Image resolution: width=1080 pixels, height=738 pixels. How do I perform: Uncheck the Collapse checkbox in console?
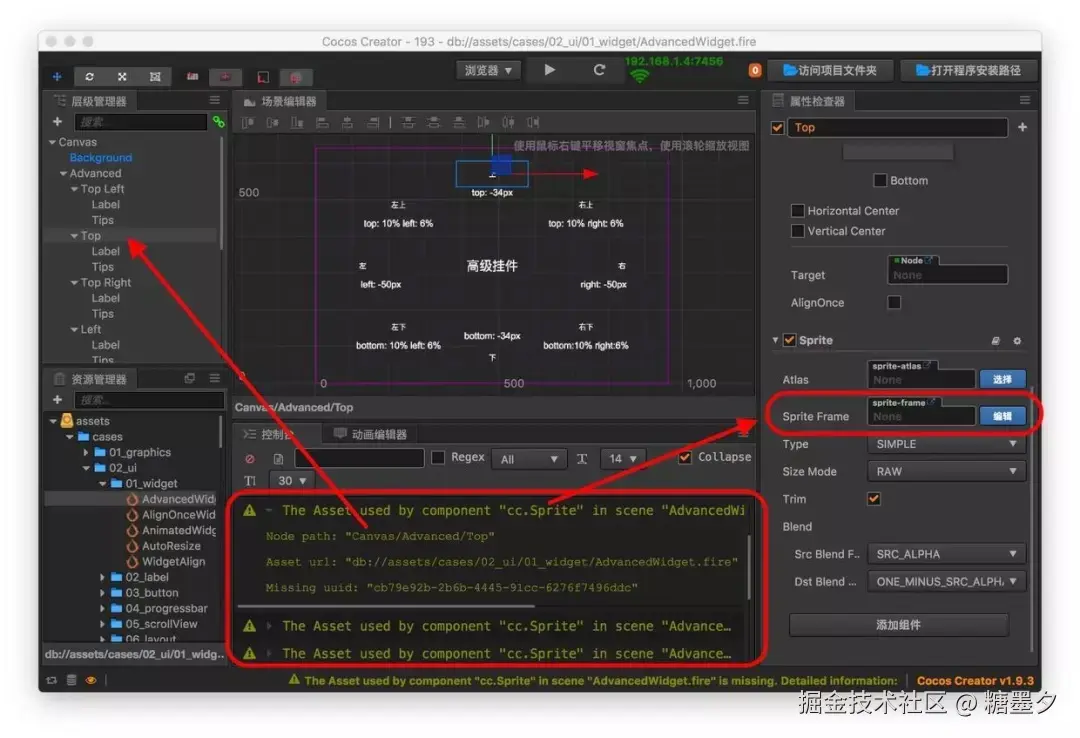tap(685, 458)
